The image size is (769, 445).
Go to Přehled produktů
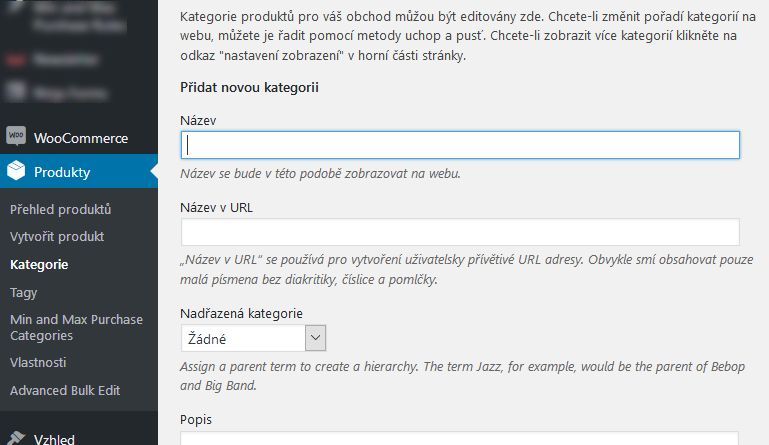click(x=60, y=210)
